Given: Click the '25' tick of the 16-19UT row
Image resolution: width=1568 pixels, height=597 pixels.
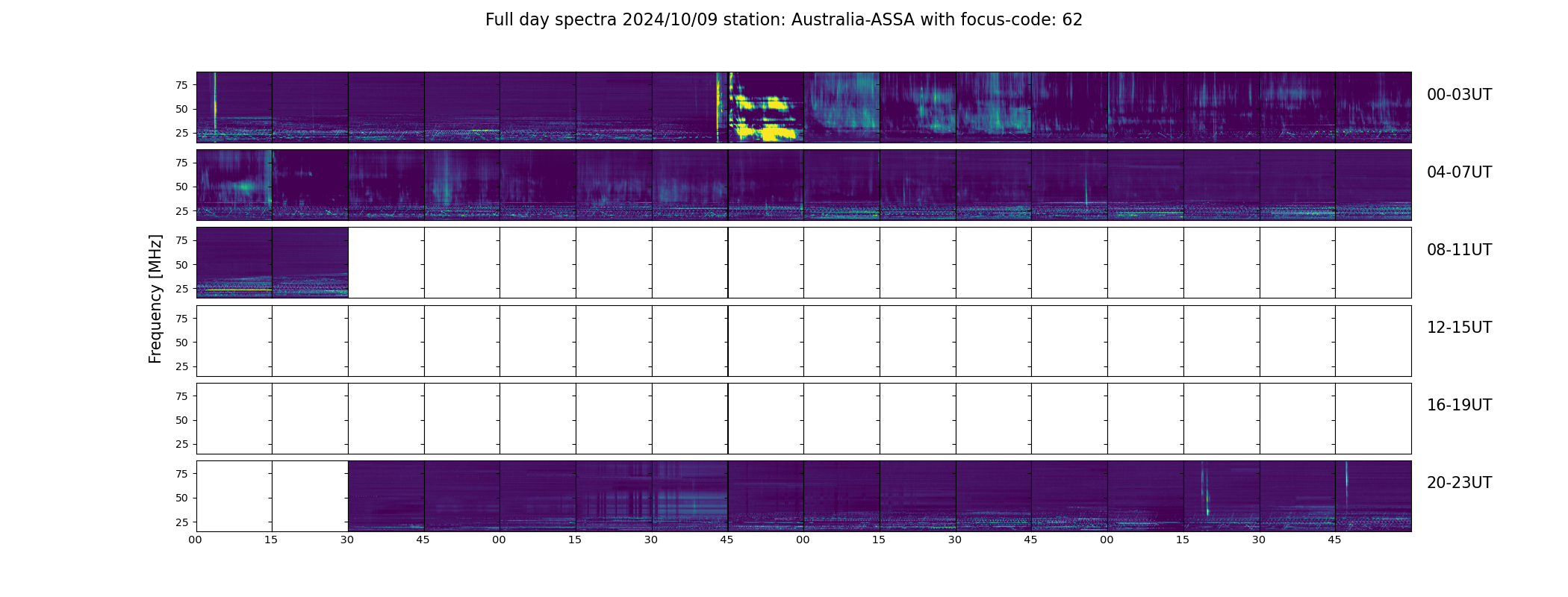Looking at the screenshot, I should point(181,444).
